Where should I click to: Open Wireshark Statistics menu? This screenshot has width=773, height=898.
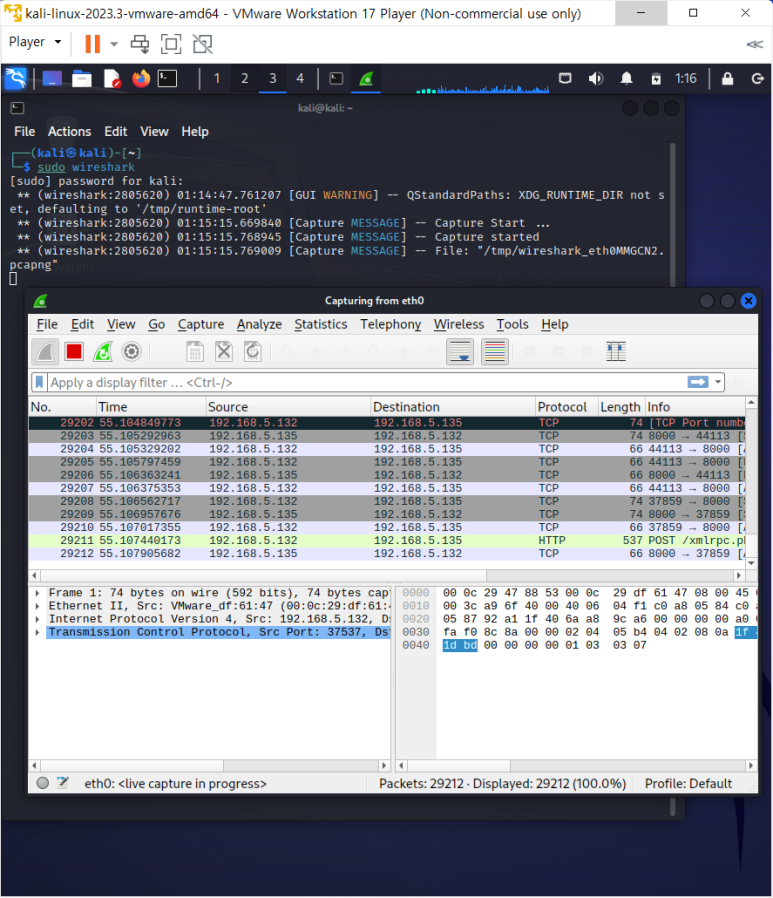tap(321, 324)
